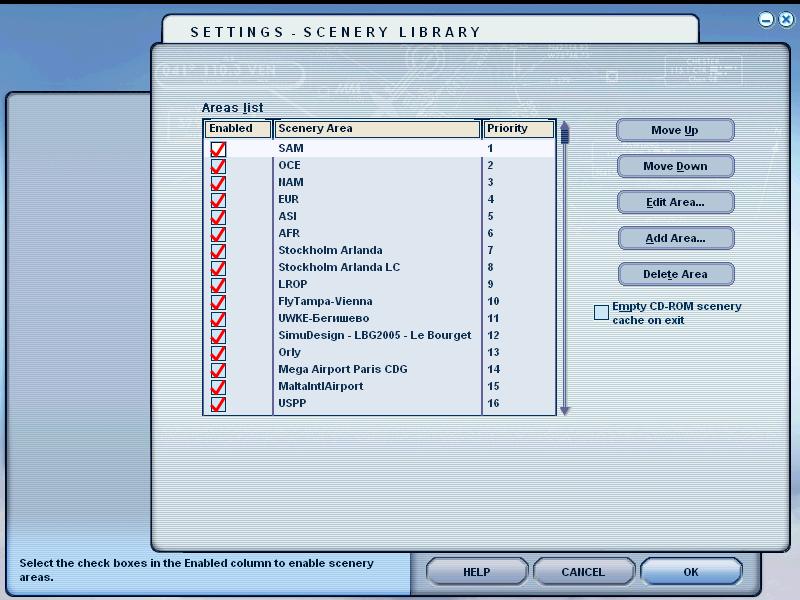Select the FlyTampa-Vienna scenery name
This screenshot has width=800, height=600.
click(325, 301)
